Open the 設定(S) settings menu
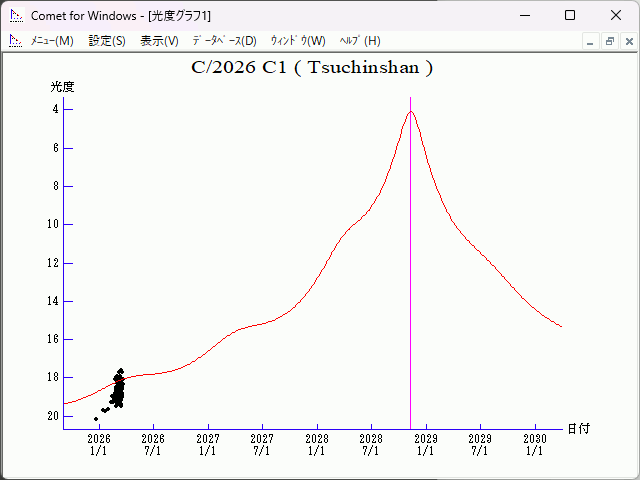Screen dimensions: 640x480 pyautogui.click(x=107, y=41)
